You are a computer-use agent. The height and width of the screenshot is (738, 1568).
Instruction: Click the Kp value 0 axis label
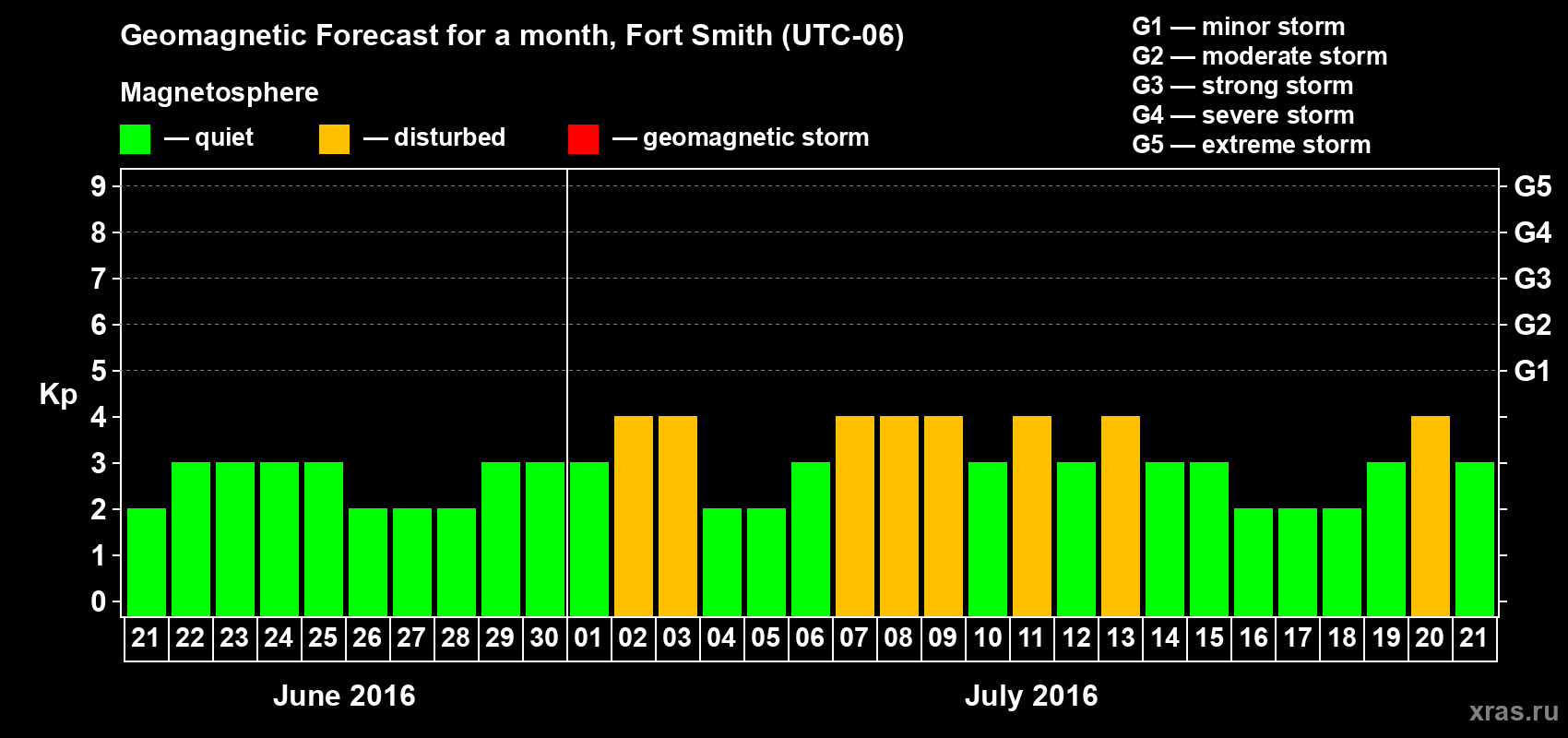pos(98,601)
